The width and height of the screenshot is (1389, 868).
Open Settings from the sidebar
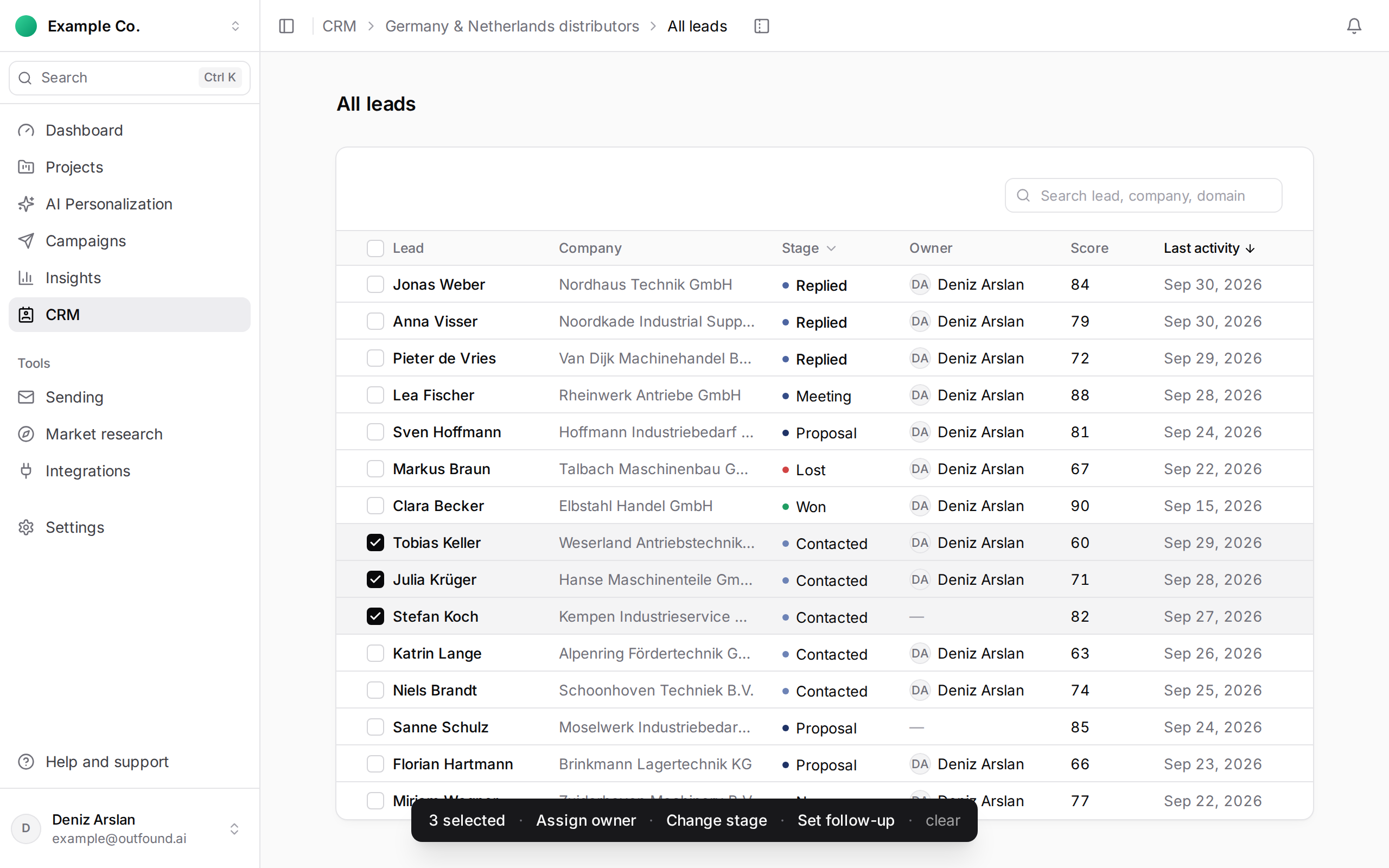tap(130, 527)
